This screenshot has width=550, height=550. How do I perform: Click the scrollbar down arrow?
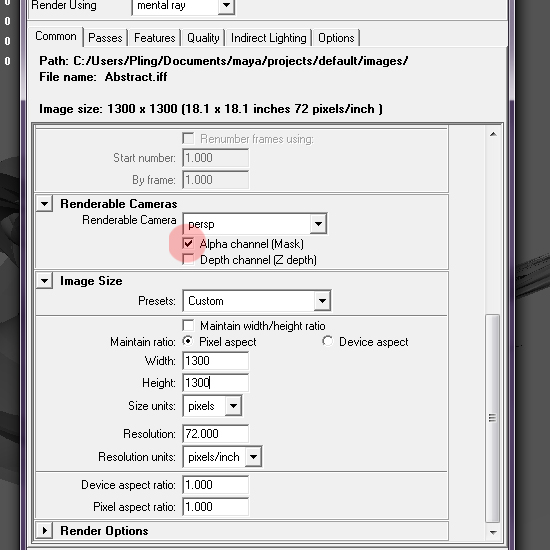[x=493, y=532]
